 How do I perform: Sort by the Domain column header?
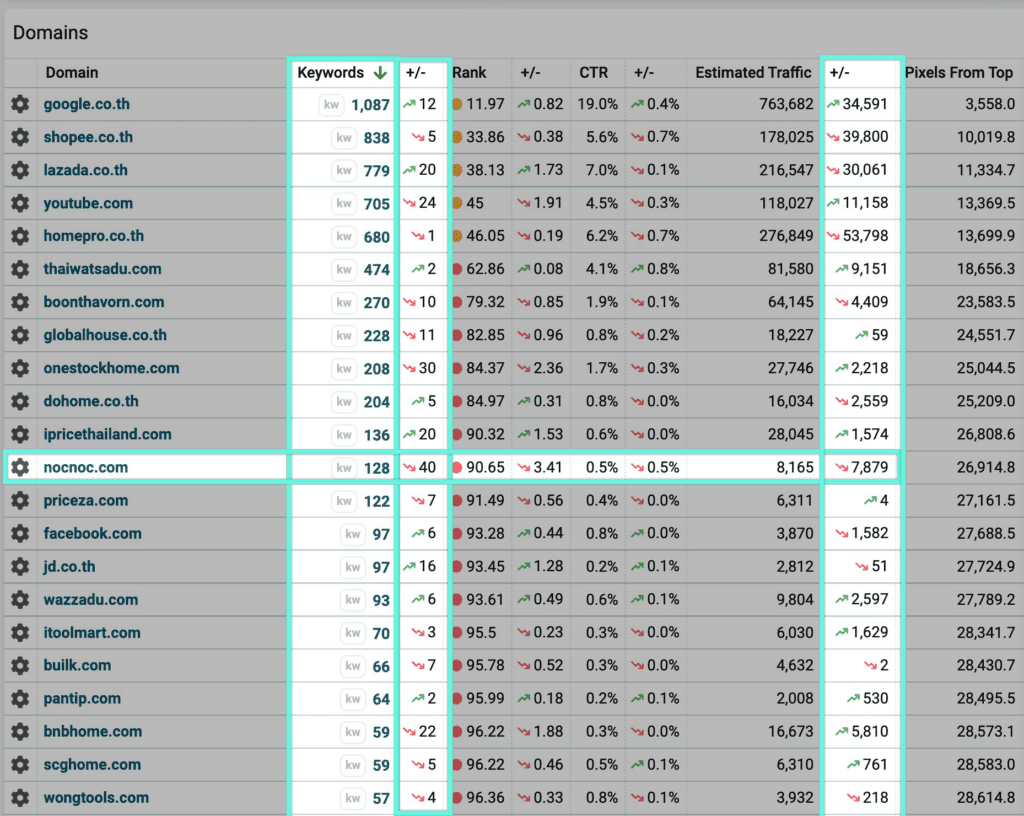[72, 72]
